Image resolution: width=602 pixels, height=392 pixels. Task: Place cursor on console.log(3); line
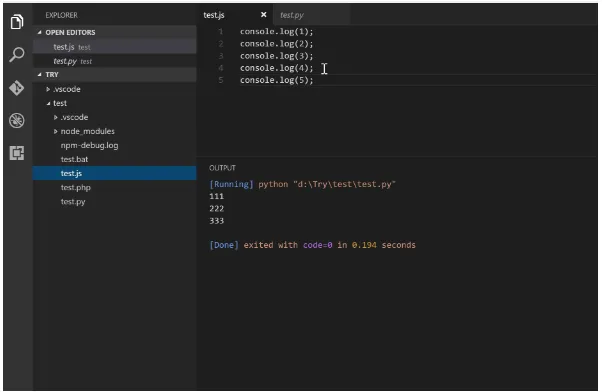tap(276, 56)
